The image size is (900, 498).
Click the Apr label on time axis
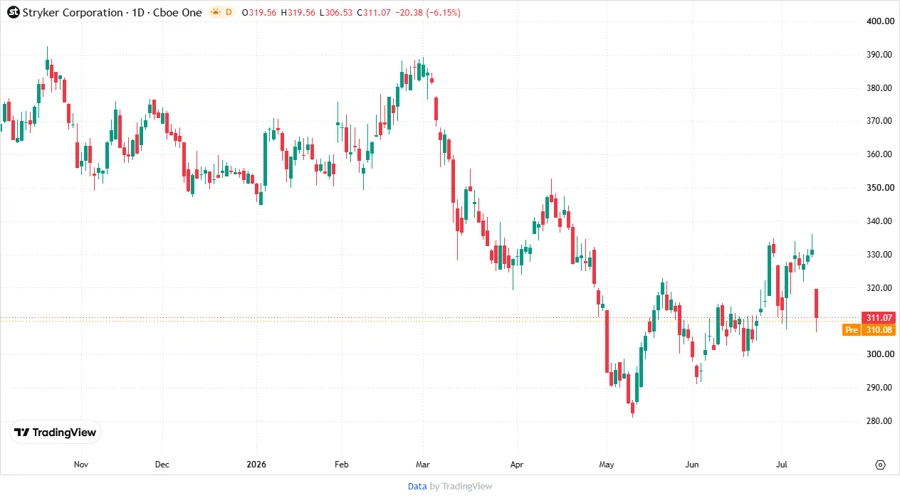[x=517, y=464]
